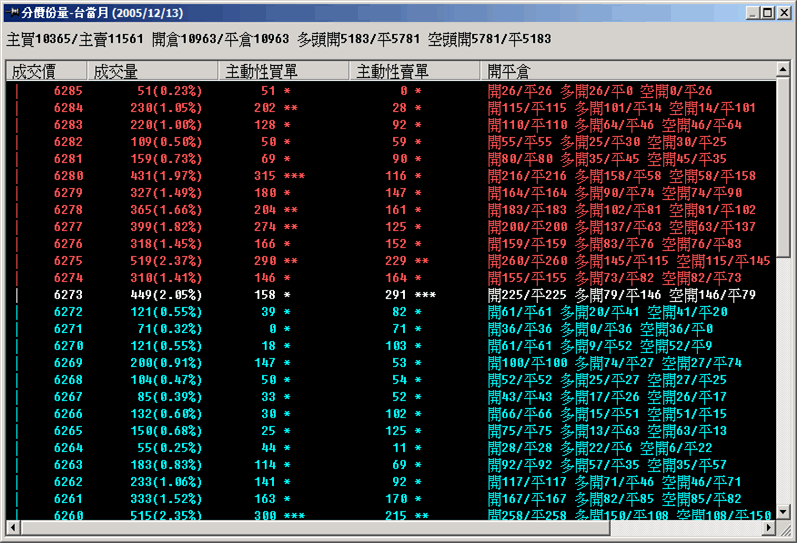This screenshot has height=543, width=797.
Task: Click the 主動性賣單 column header
Action: (x=415, y=71)
